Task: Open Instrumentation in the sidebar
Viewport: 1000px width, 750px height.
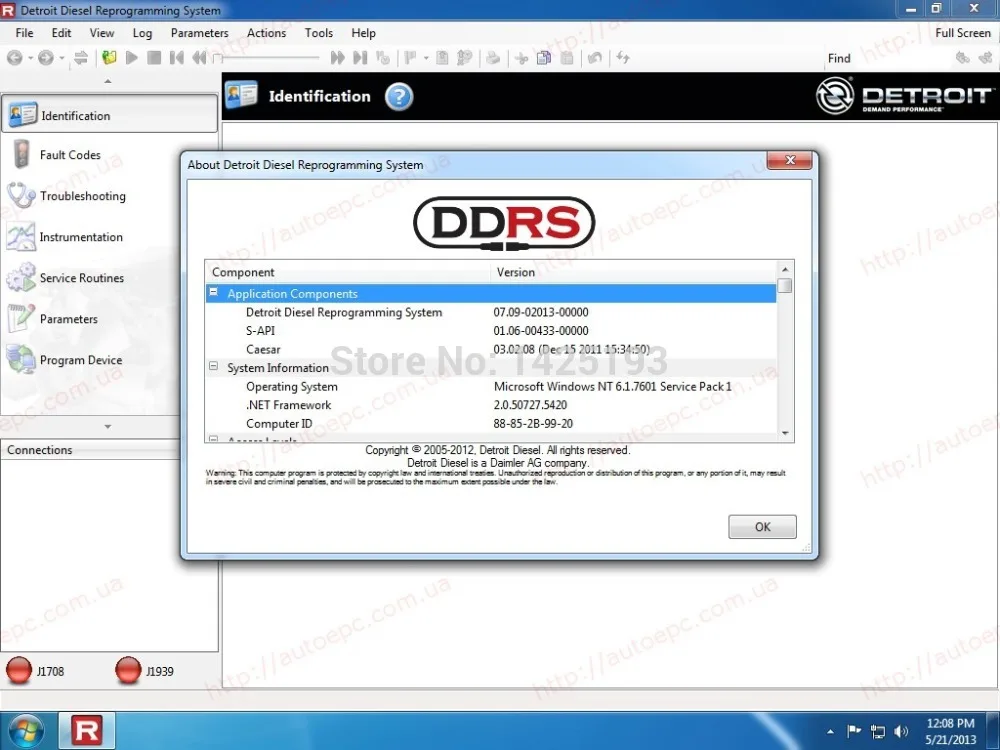Action: [81, 237]
